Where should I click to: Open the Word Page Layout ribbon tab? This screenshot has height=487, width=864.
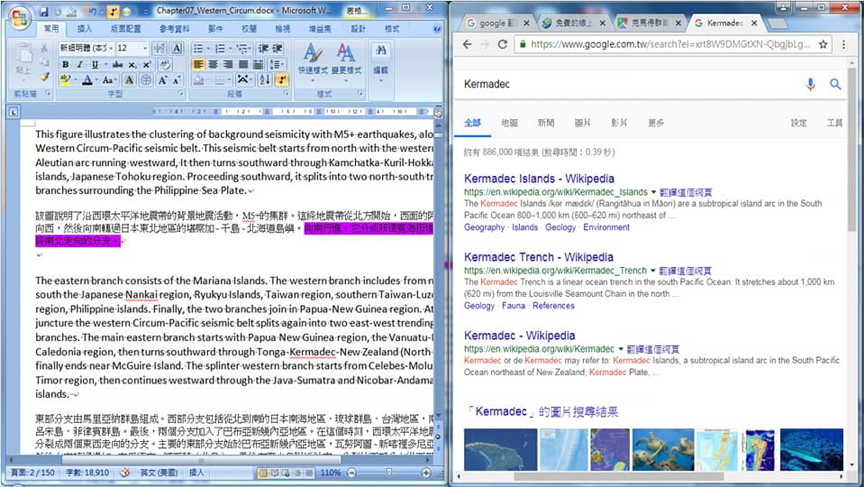[x=126, y=29]
